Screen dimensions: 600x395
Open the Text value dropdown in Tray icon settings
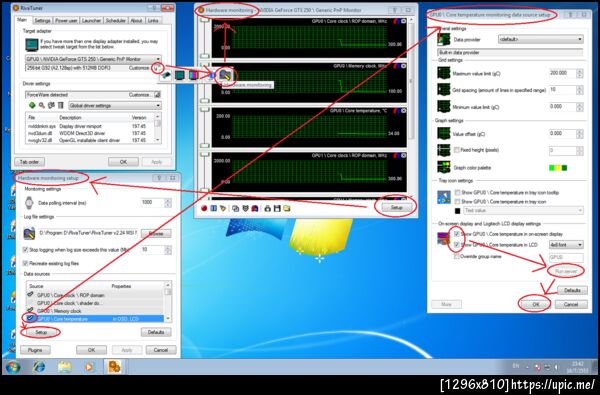pyautogui.click(x=523, y=211)
